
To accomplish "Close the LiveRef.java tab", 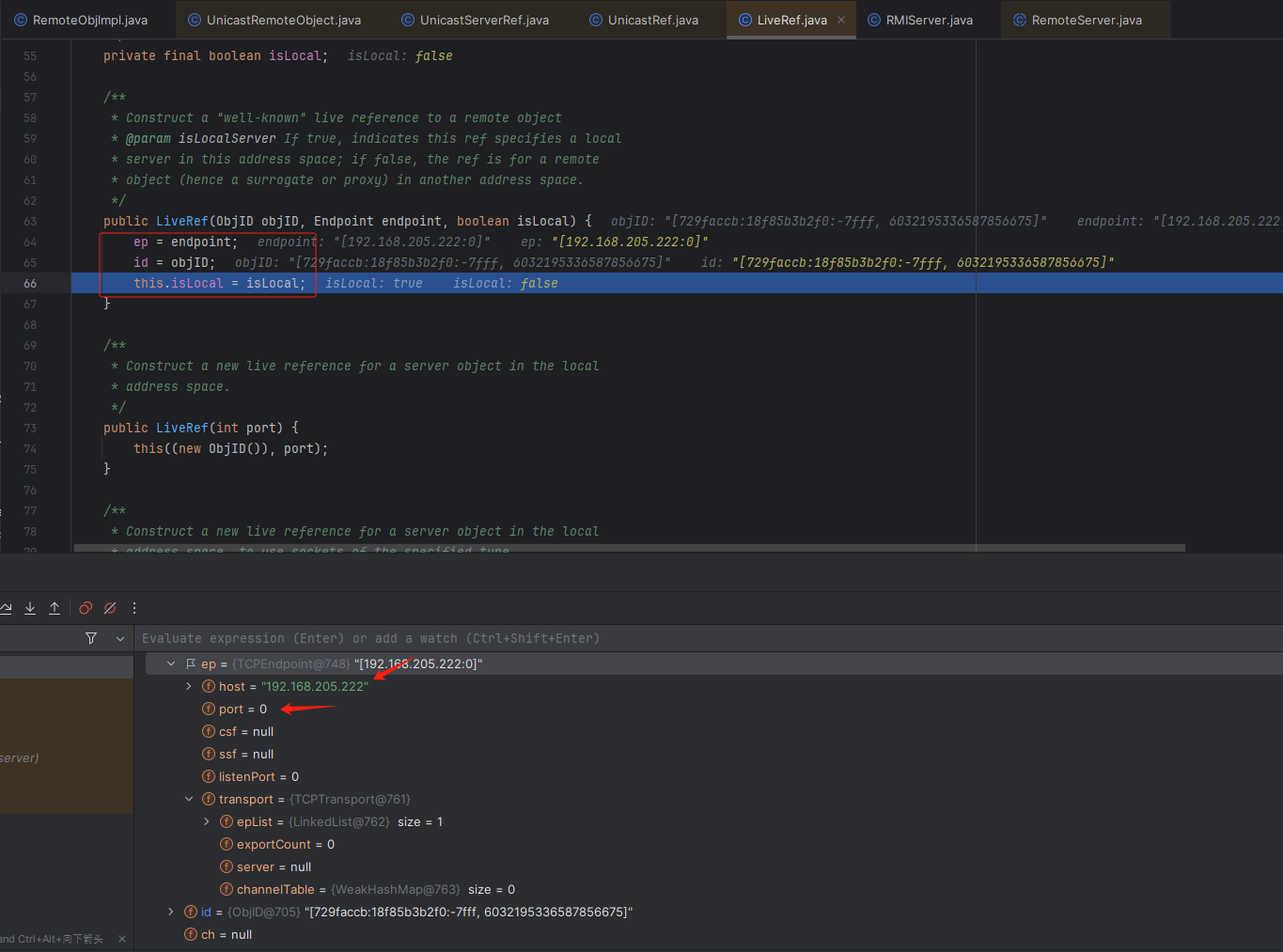I will (841, 20).
